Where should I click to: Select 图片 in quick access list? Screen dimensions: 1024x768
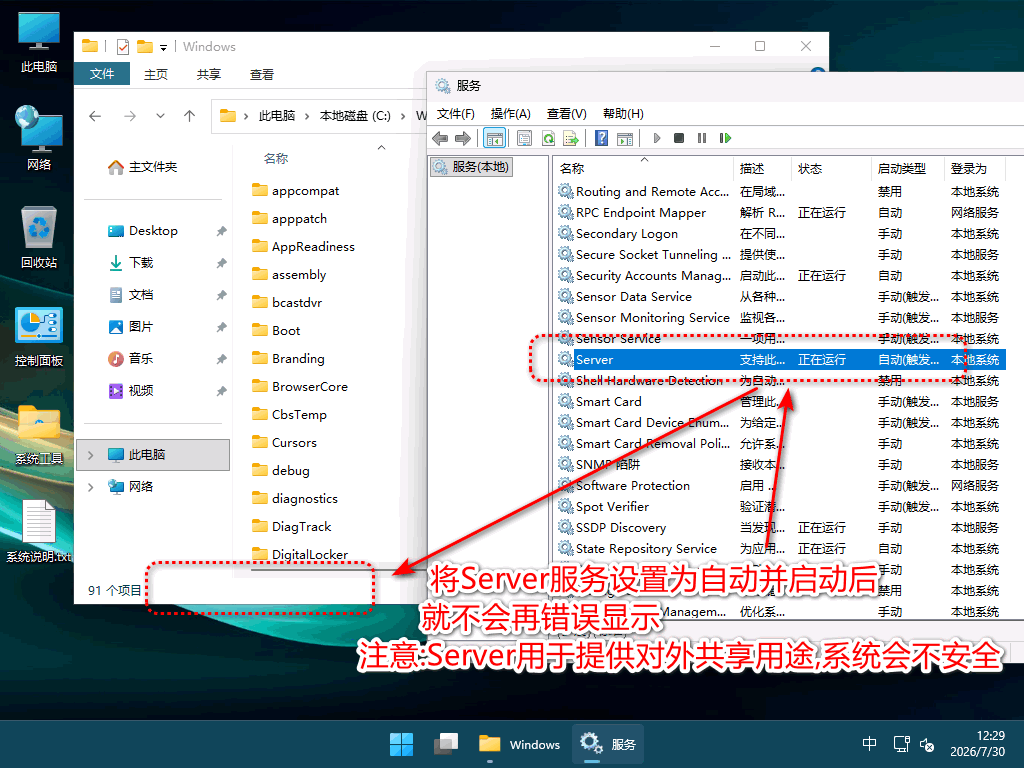tap(131, 327)
